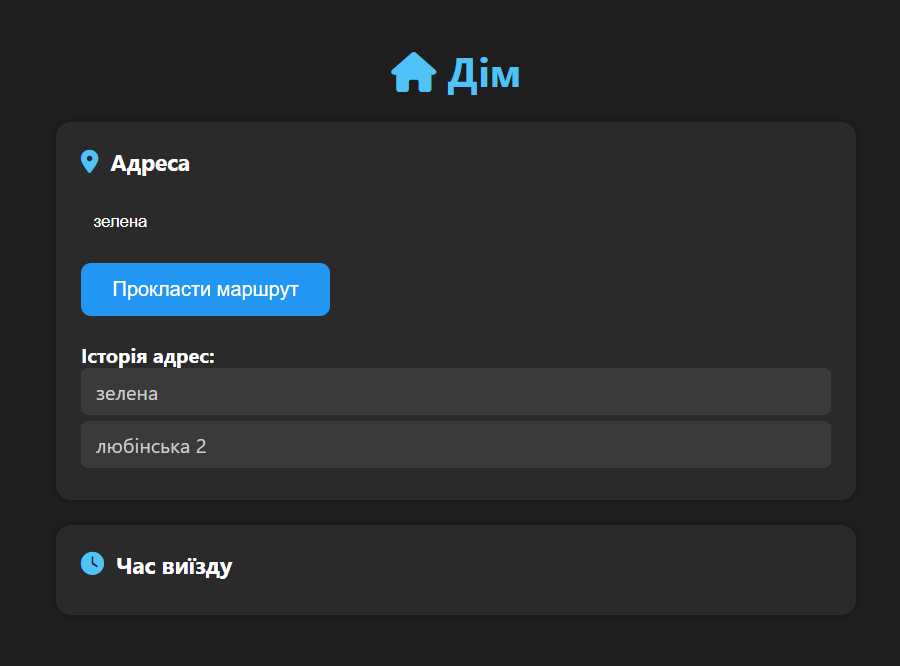Click the Історія адрес label

pyautogui.click(x=148, y=357)
